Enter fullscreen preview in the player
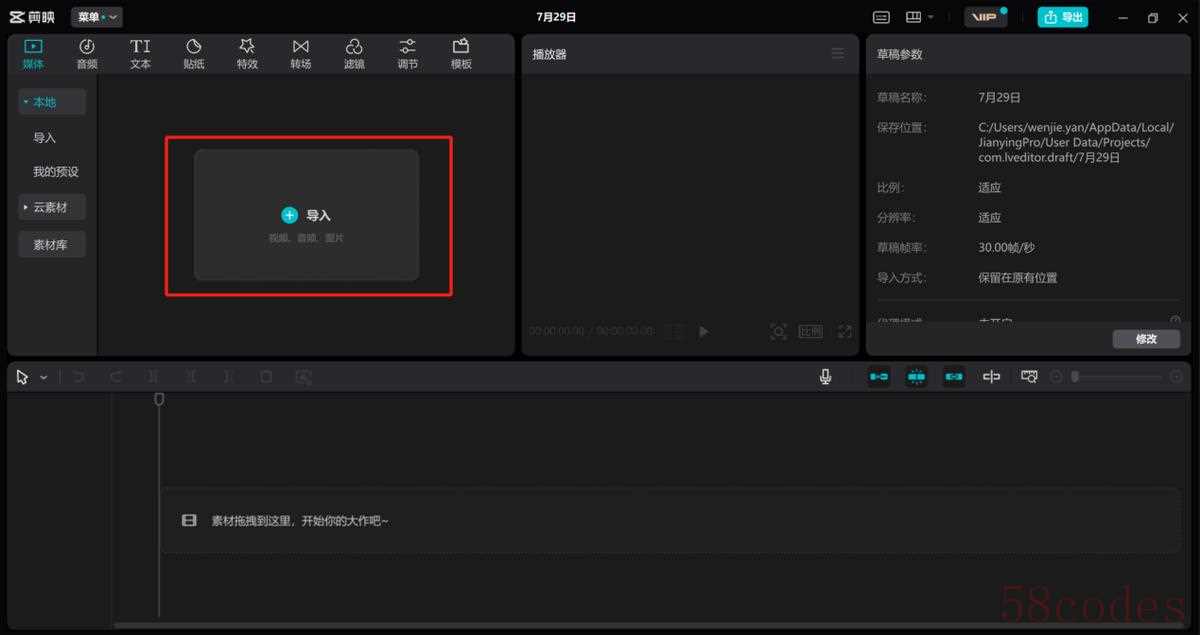The image size is (1200, 635). pos(845,331)
